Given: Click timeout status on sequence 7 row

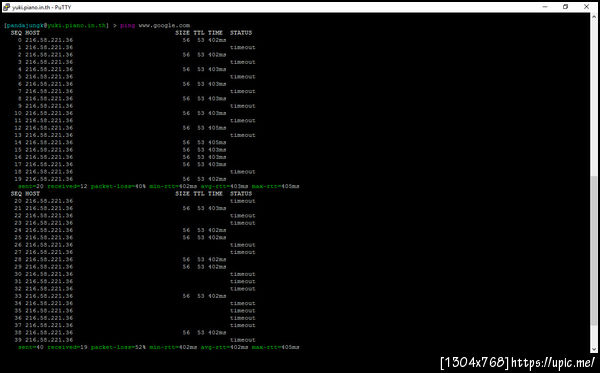Looking at the screenshot, I should [243, 91].
